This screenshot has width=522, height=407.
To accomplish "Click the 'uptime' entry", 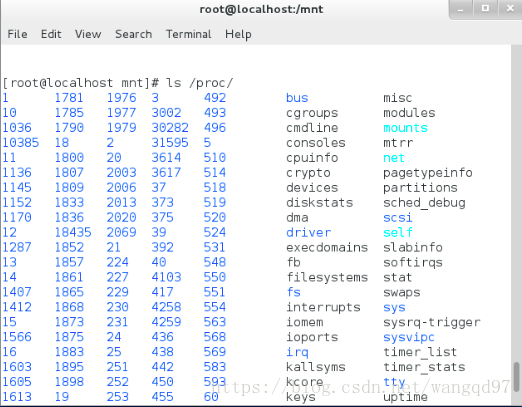I will click(x=405, y=397).
